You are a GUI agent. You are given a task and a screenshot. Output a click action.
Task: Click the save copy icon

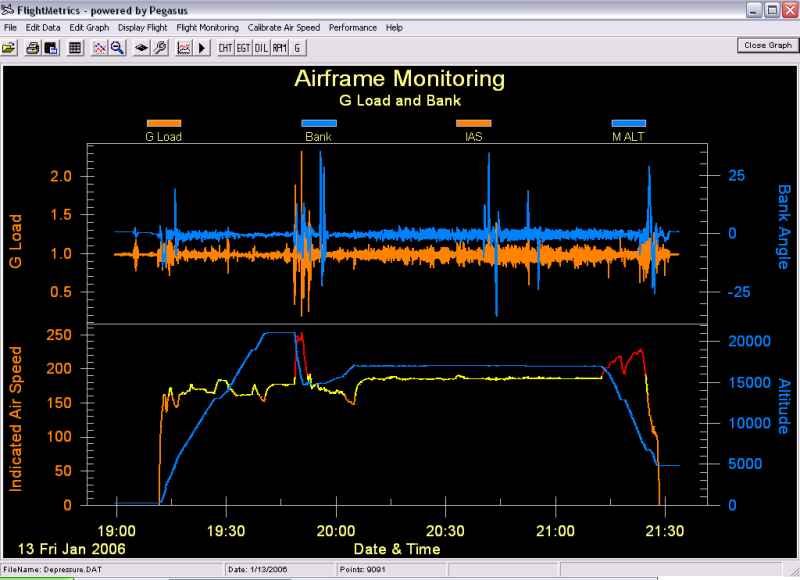click(x=50, y=47)
